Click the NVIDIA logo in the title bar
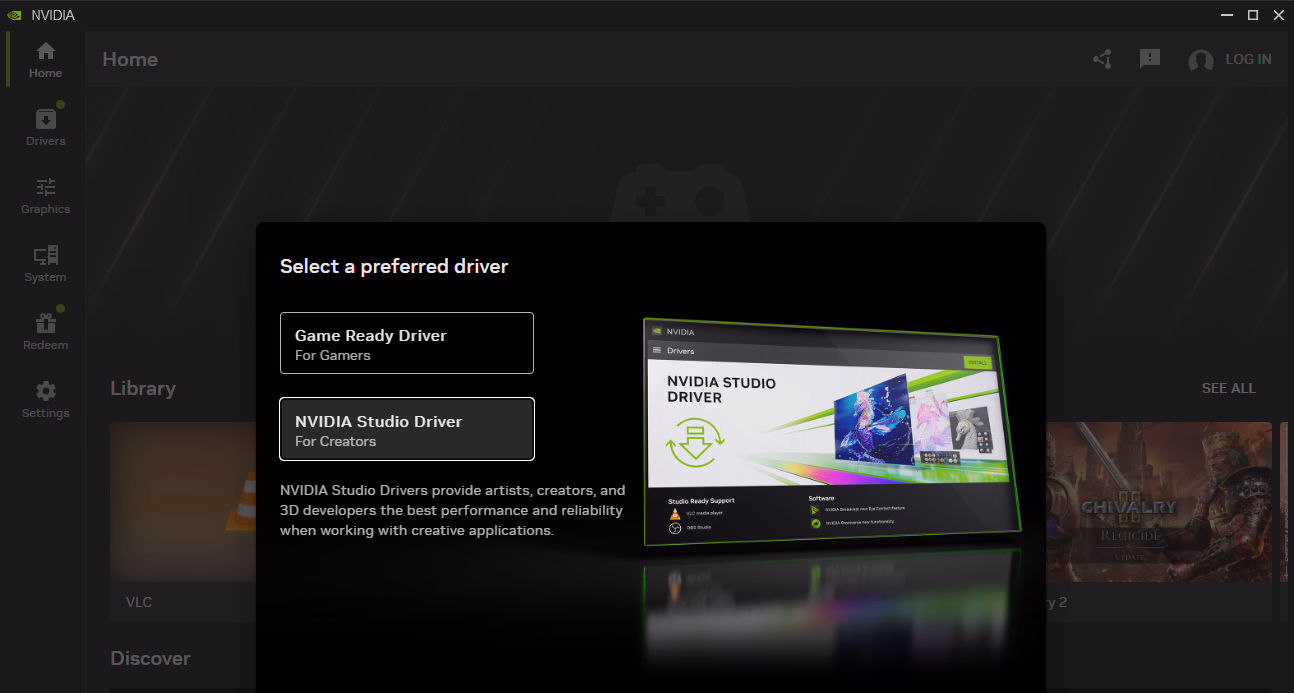The image size is (1294, 693). (x=16, y=15)
